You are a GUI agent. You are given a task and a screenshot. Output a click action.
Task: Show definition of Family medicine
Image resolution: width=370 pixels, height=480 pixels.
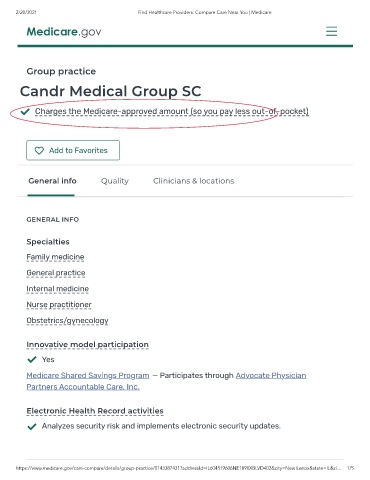[55, 257]
